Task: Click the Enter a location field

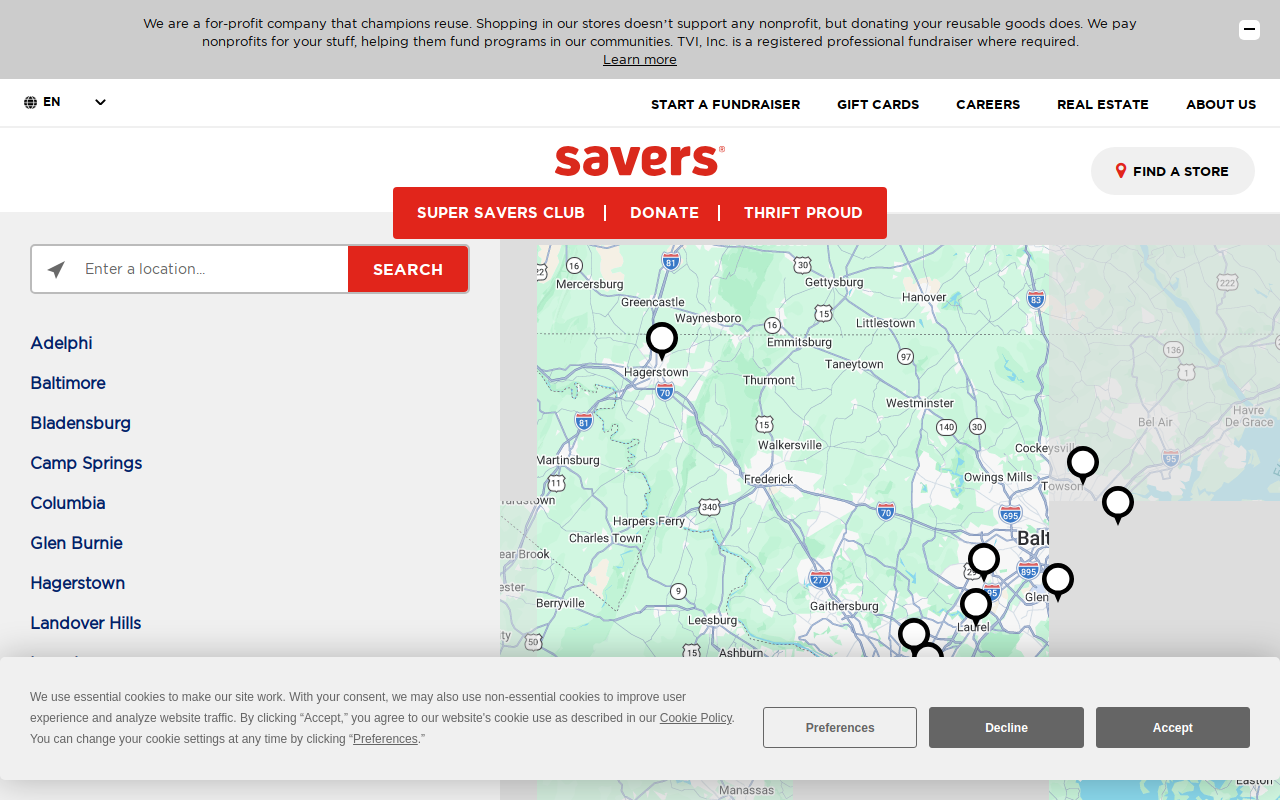Action: click(x=214, y=269)
